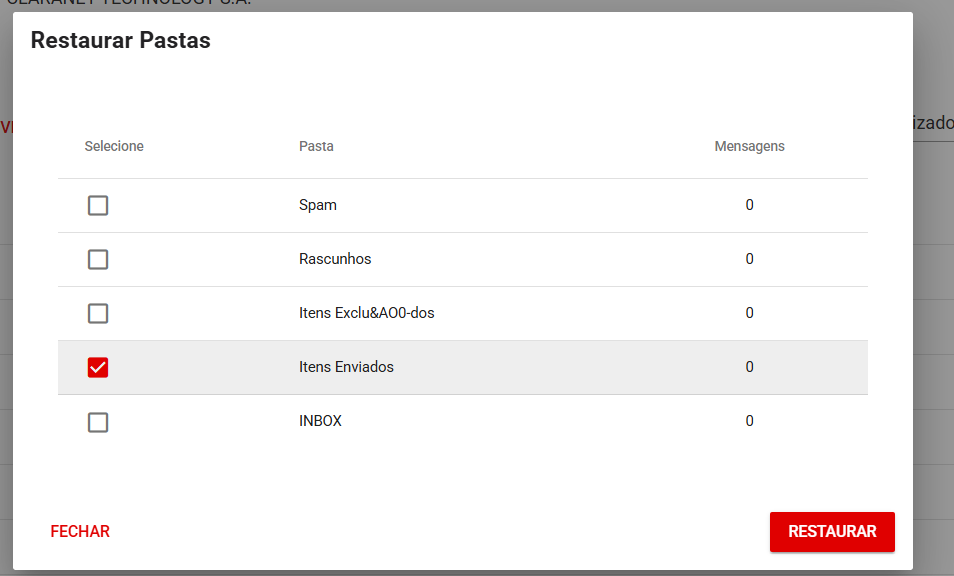
Task: Check the Spam folder checkbox
Action: [x=98, y=206]
